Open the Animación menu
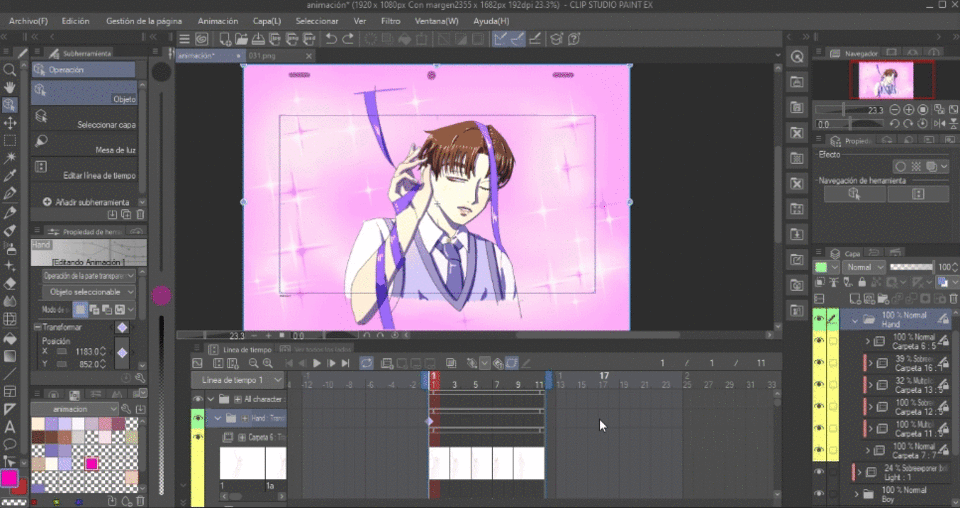The height and width of the screenshot is (508, 960). (x=218, y=20)
